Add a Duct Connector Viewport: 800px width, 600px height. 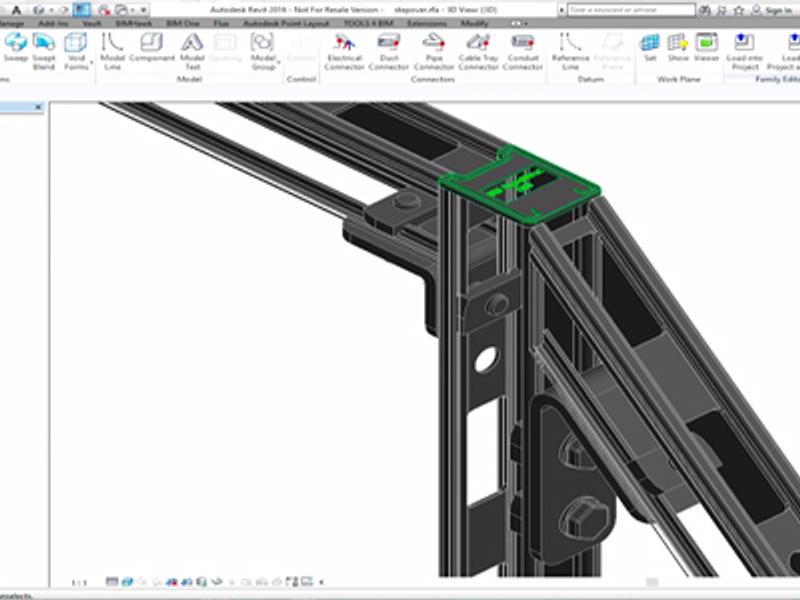point(389,48)
